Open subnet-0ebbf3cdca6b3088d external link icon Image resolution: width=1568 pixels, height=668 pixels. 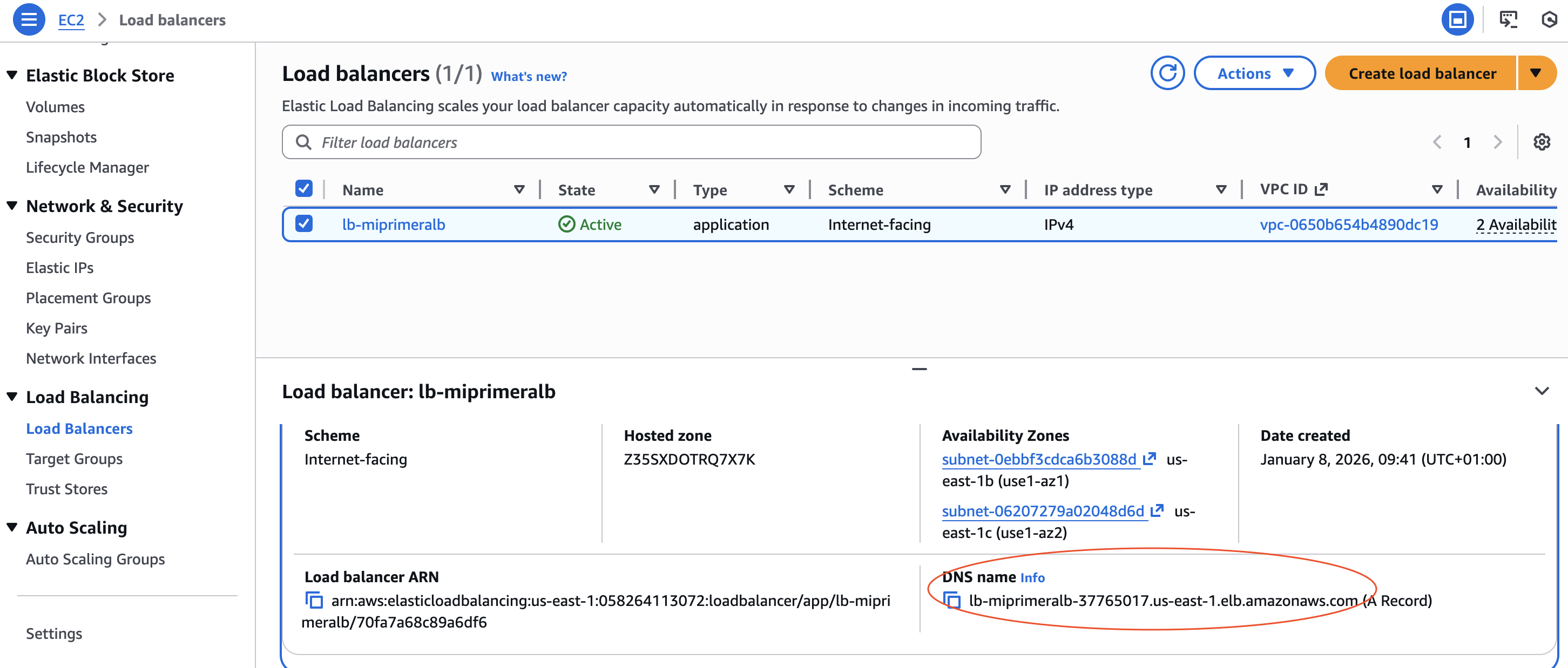pos(1149,459)
